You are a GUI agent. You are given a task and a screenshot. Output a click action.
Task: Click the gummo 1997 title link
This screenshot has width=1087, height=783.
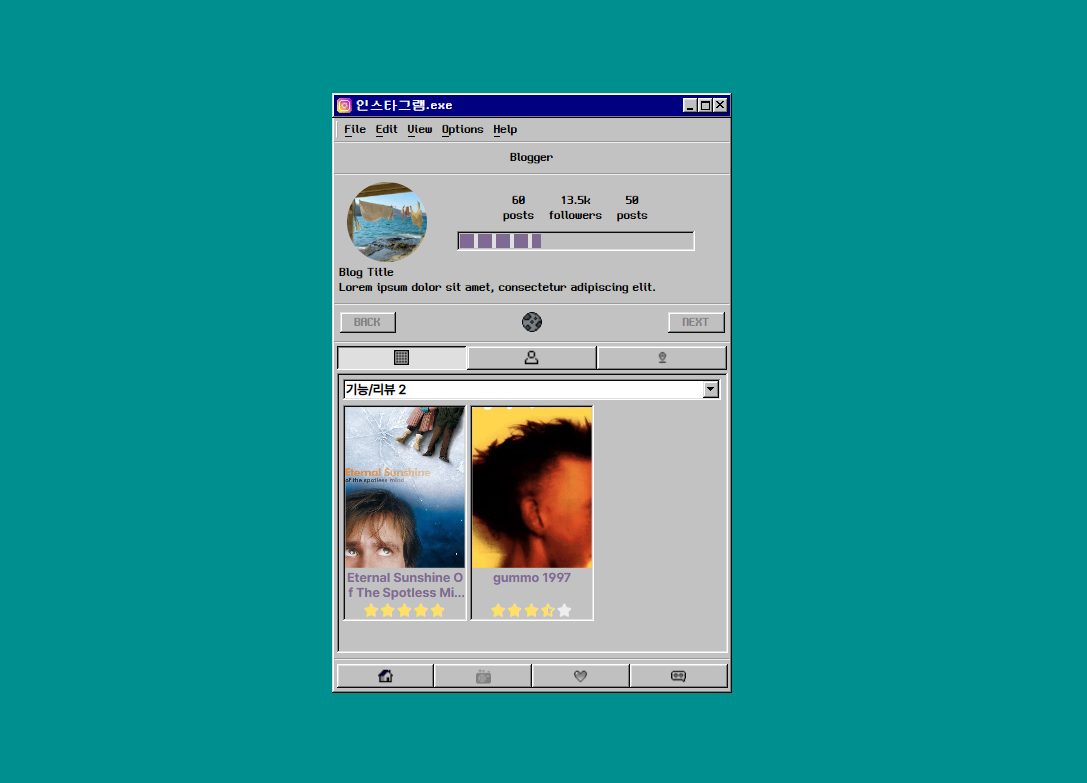(x=532, y=578)
